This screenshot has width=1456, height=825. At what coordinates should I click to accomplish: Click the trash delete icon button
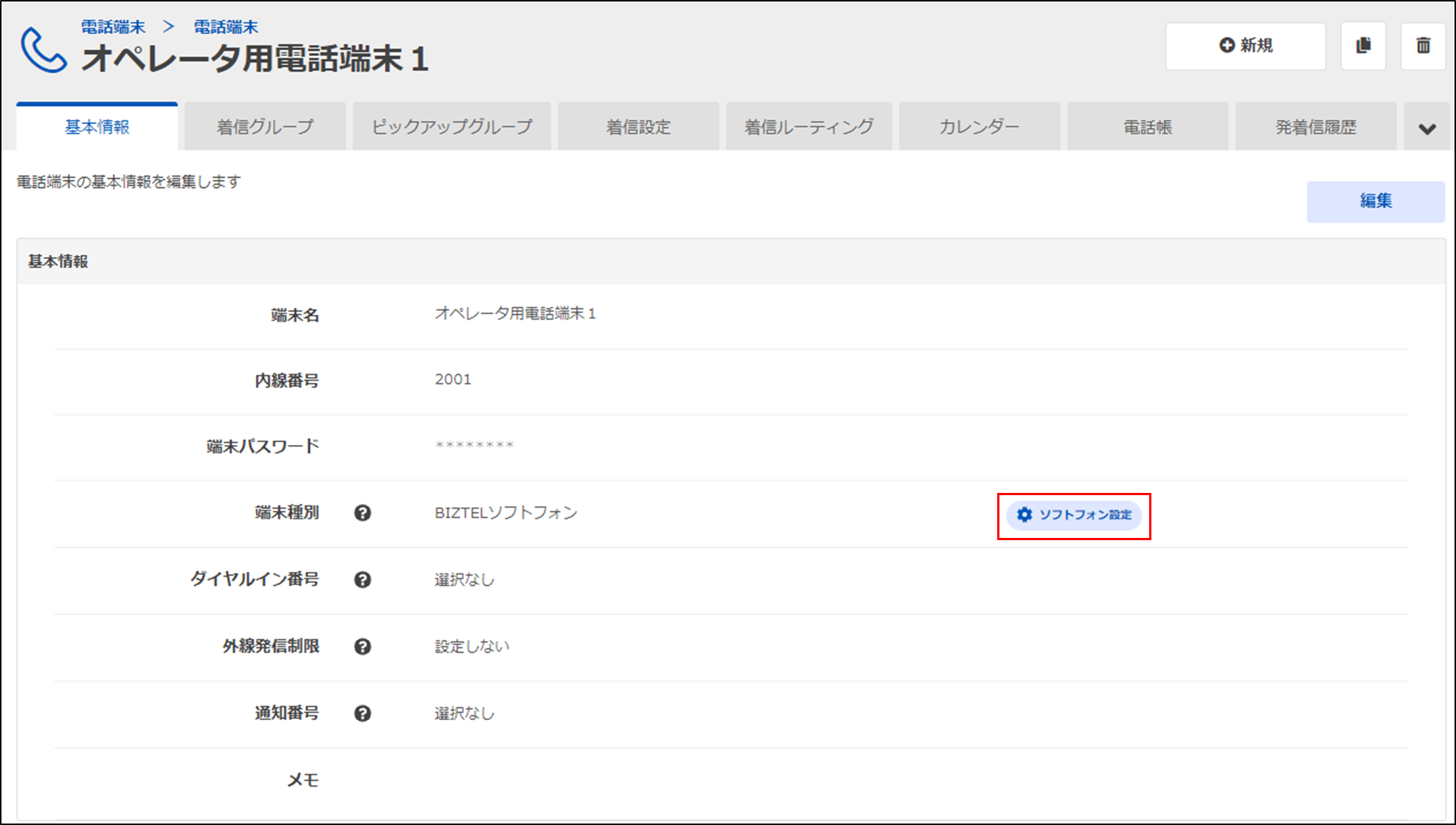coord(1423,46)
